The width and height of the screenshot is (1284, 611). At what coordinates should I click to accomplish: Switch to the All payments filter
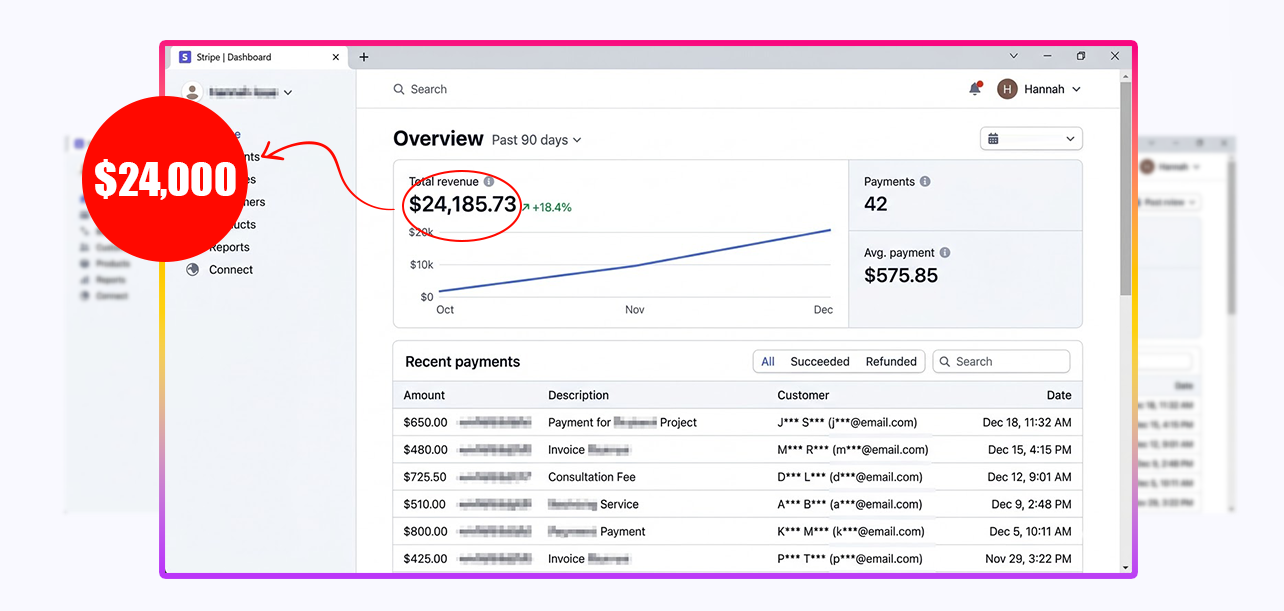(768, 362)
